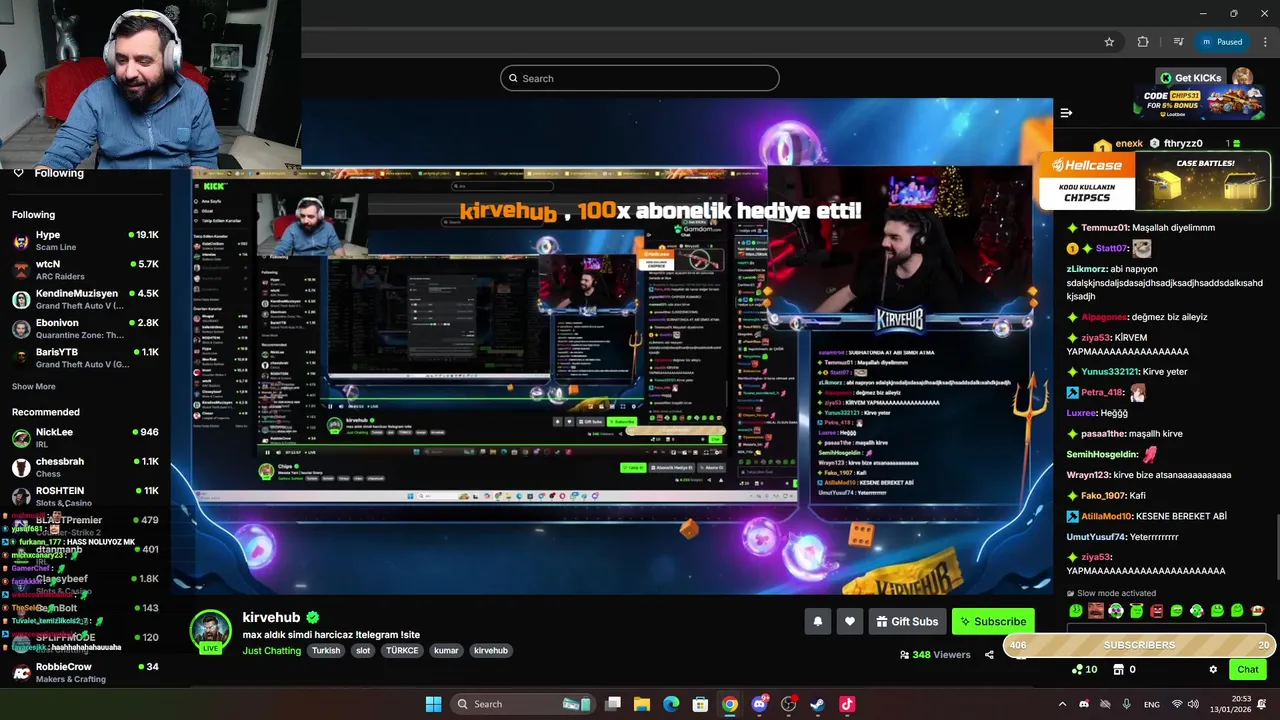Click the SUBSCRIBERS goal progress bar
The height and width of the screenshot is (720, 1280).
coord(1139,645)
